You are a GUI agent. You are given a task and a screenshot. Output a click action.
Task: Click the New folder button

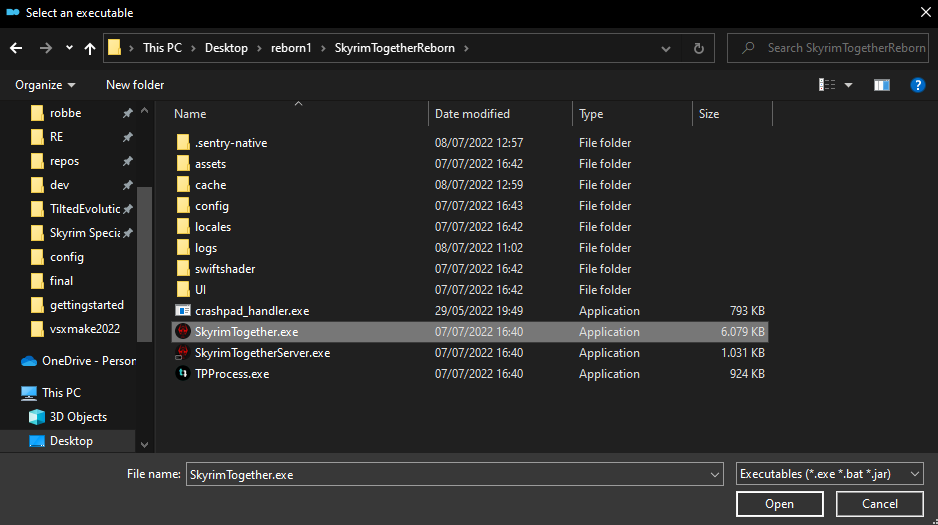[x=135, y=85]
